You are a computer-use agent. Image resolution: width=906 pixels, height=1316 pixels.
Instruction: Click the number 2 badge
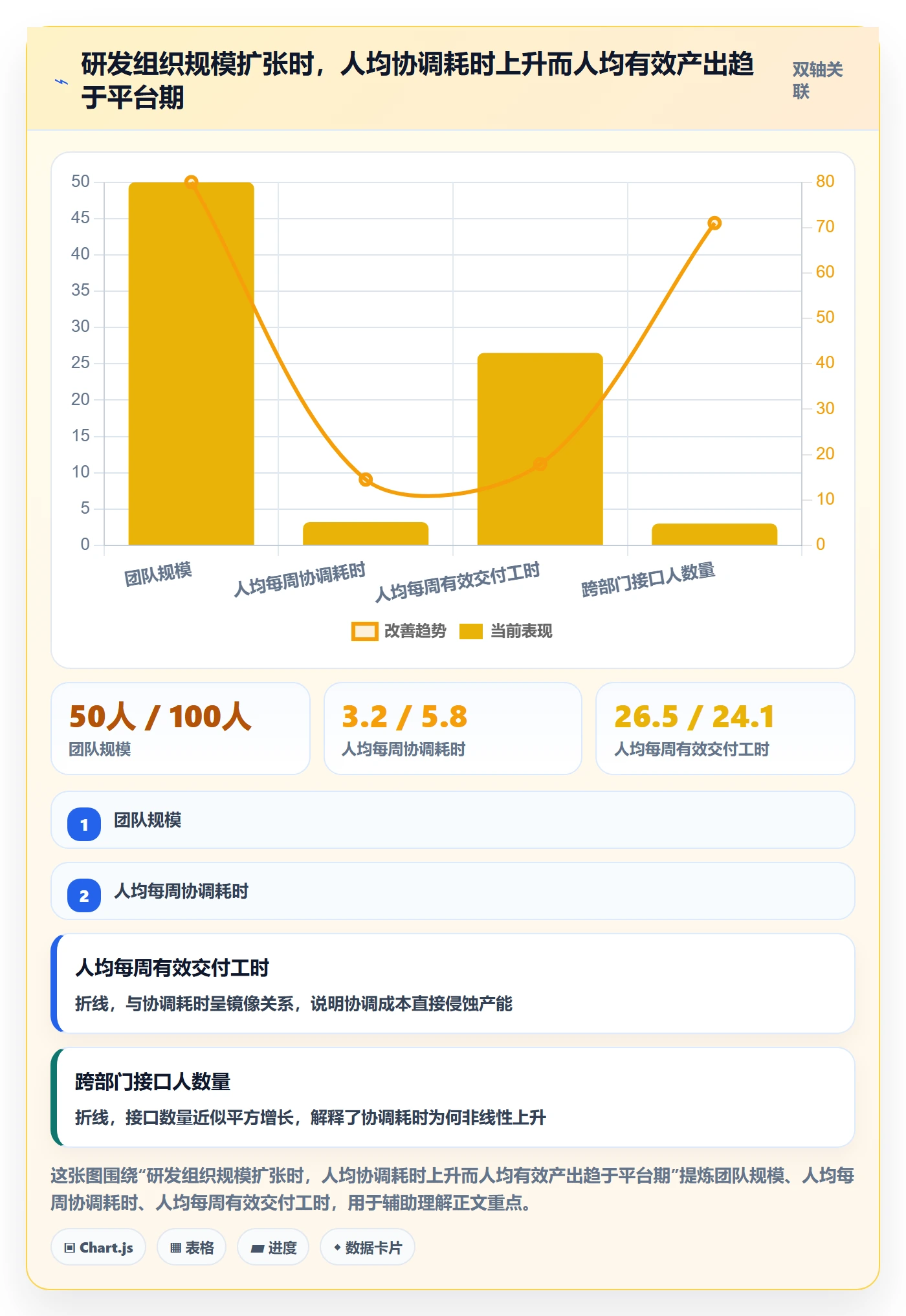click(x=84, y=895)
